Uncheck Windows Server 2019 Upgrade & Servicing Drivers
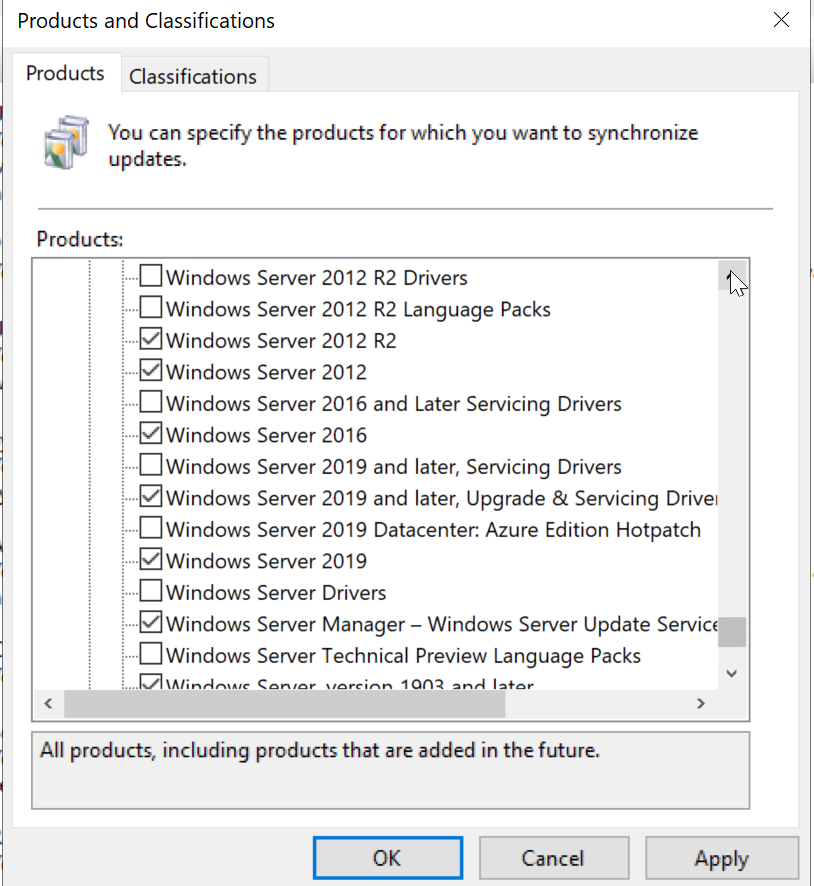This screenshot has width=814, height=886. [151, 497]
